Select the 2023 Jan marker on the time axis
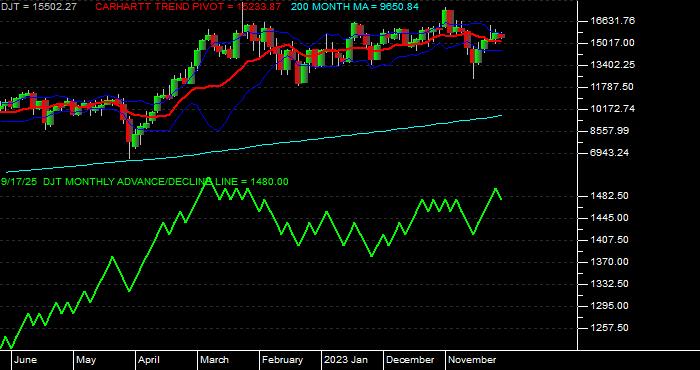This screenshot has height=370, width=700. tap(346, 360)
